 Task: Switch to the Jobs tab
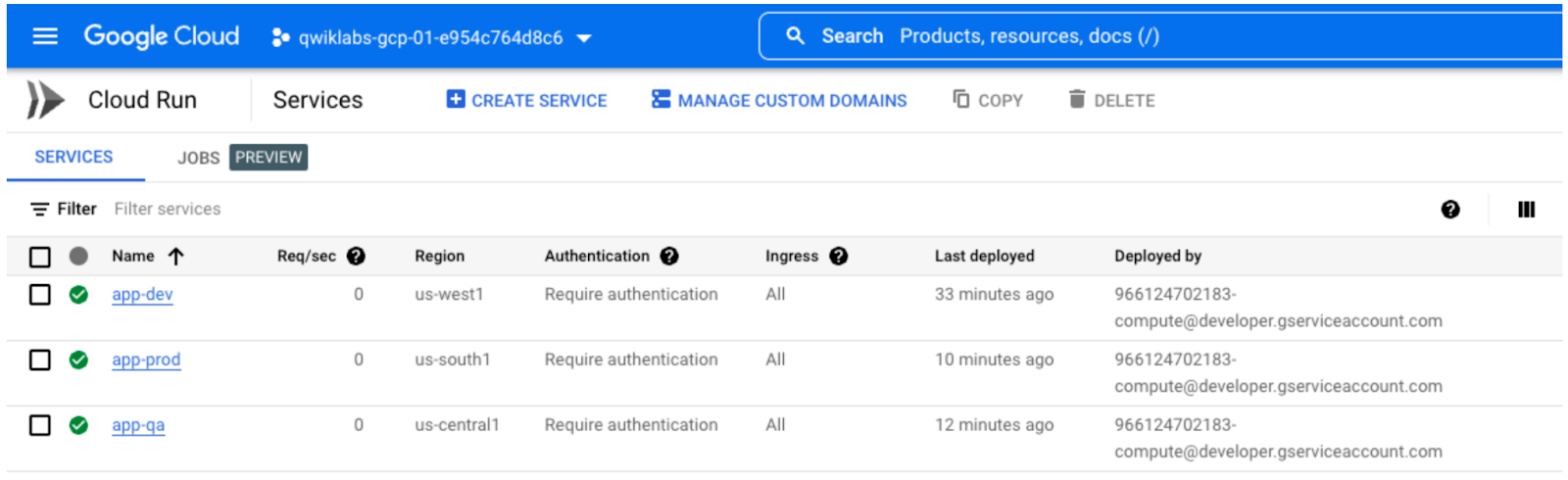click(198, 158)
